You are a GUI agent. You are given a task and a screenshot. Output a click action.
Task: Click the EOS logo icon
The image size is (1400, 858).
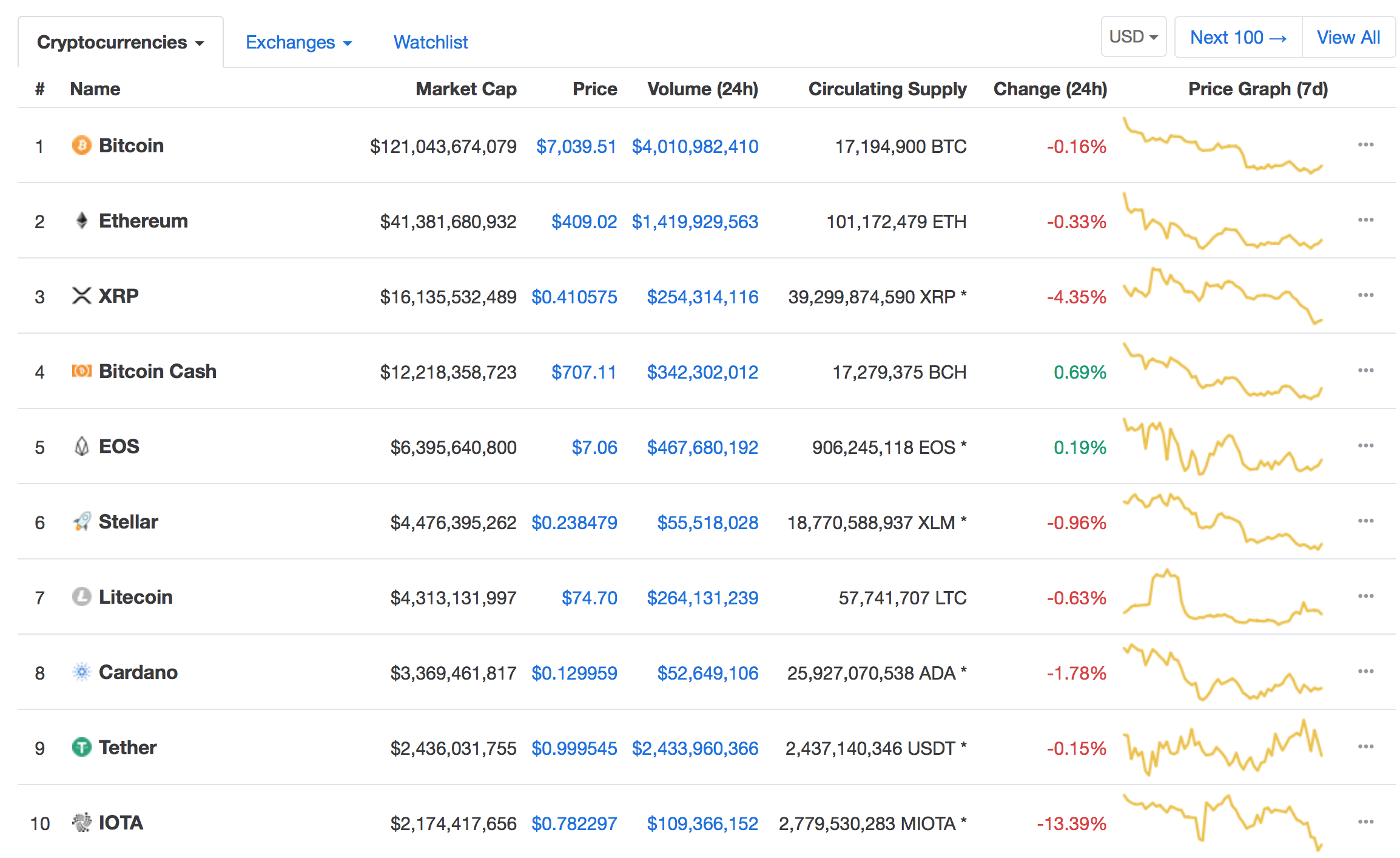(x=82, y=446)
